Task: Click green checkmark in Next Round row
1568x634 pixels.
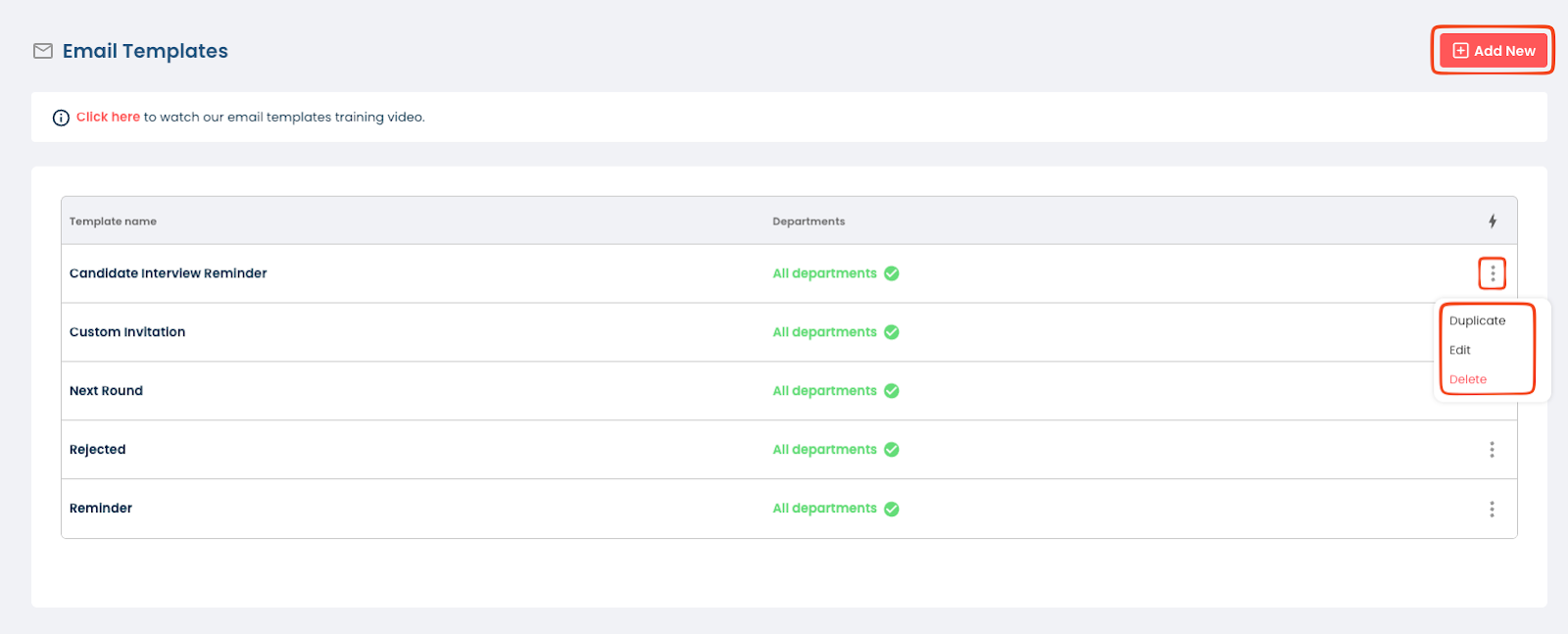Action: pos(892,391)
